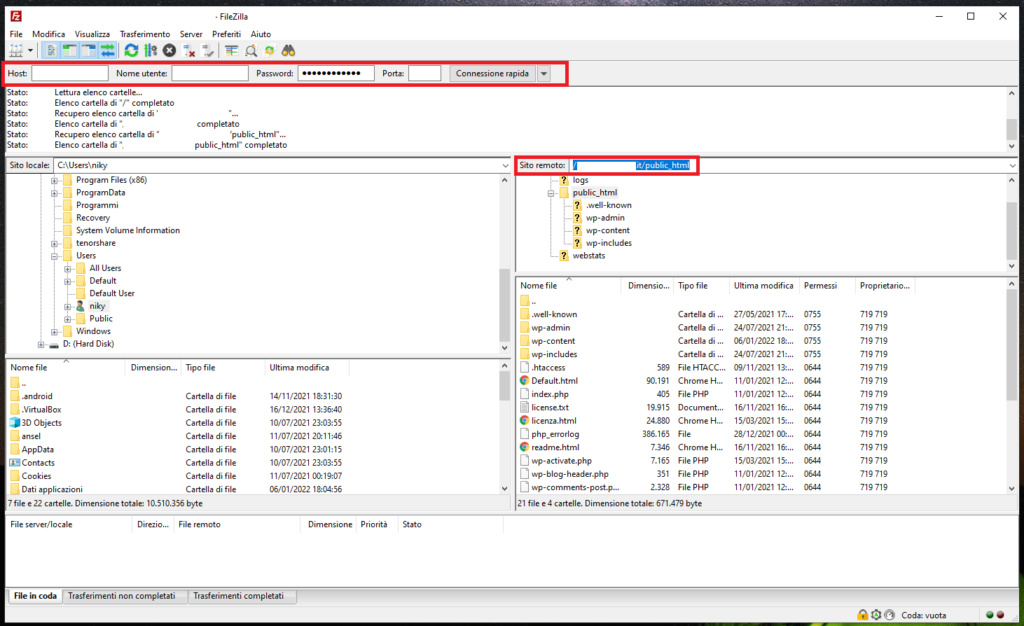Select the logs remote folder
The height and width of the screenshot is (626, 1024).
coord(581,180)
